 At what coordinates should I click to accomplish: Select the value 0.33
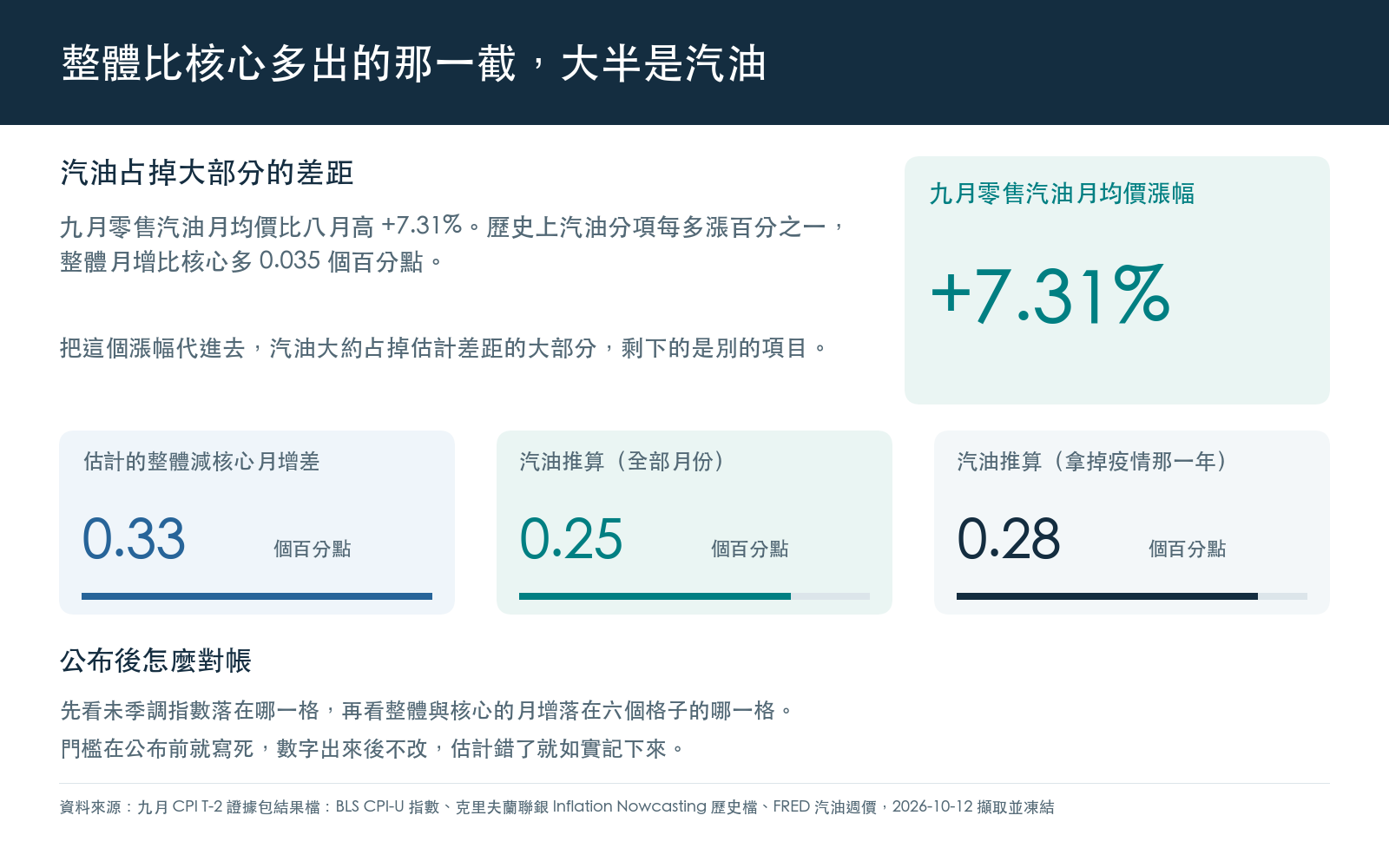pos(134,539)
